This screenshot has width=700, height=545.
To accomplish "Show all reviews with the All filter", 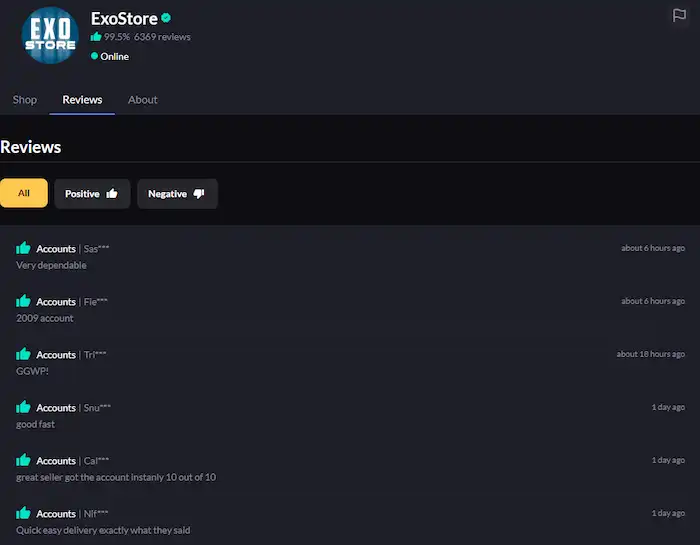I will (24, 193).
